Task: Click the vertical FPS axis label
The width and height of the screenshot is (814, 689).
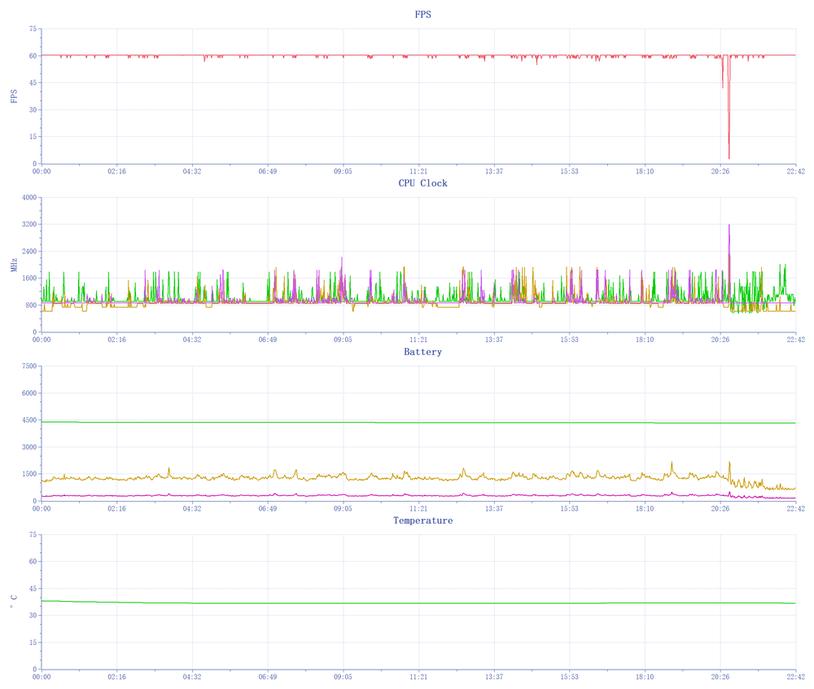Action: pyautogui.click(x=14, y=96)
